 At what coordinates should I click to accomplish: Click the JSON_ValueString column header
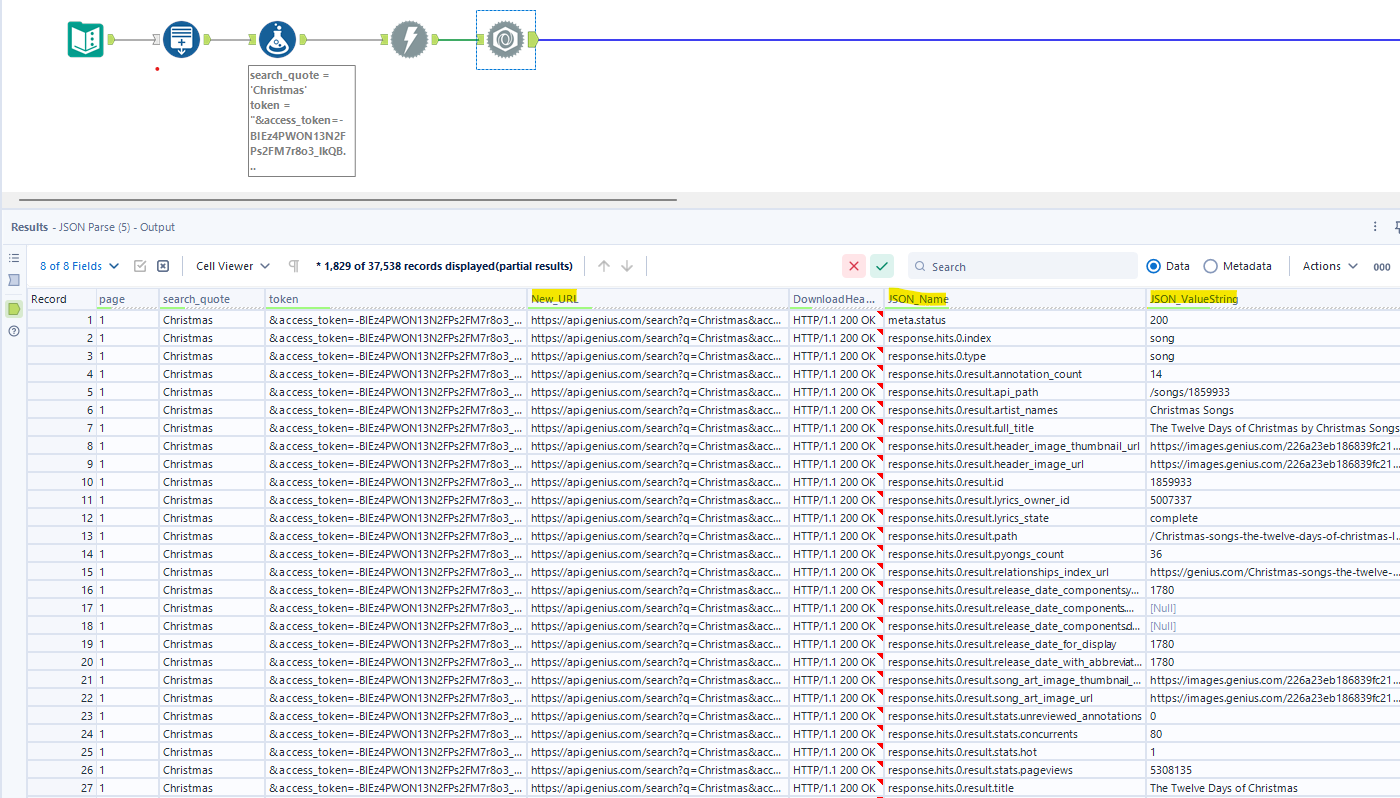1274,299
